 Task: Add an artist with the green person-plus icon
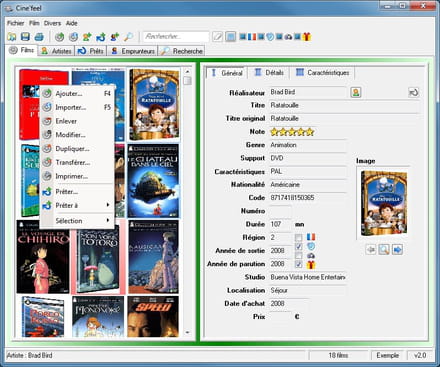[87, 37]
